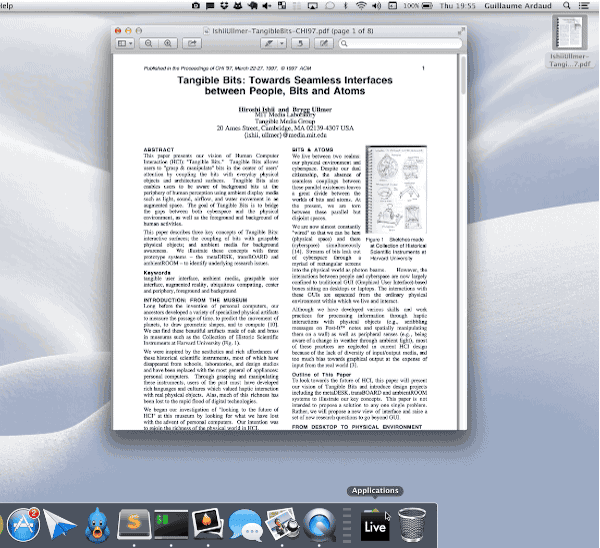Screen dimensions: 600x548
Task: Open Notification Center
Action: pyautogui.click(x=584, y=6)
